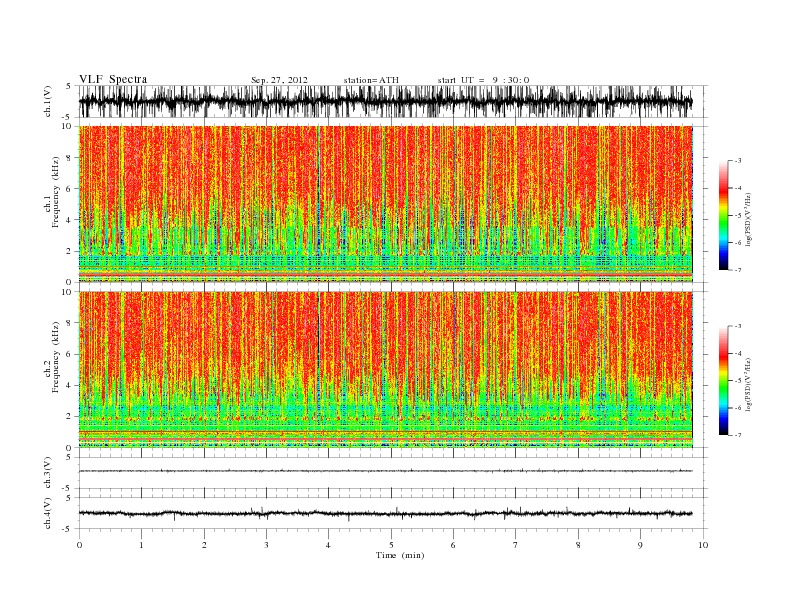The image size is (792, 612).
Task: Click the "ch.2 Frequency (kHz)" axis label
Action: click(51, 356)
